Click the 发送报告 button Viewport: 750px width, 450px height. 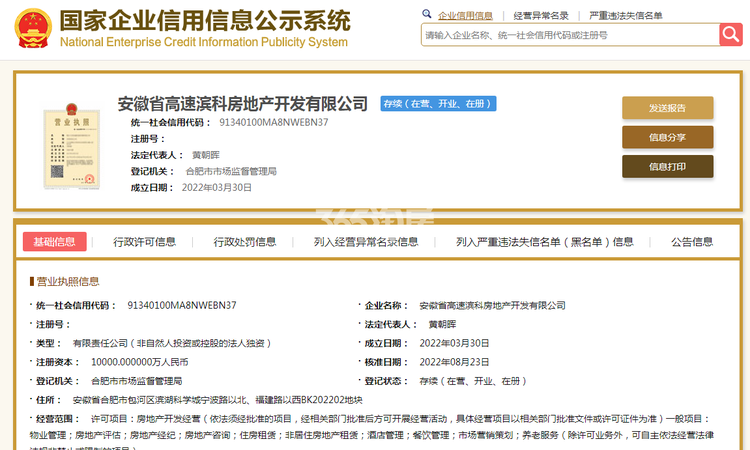click(x=667, y=108)
